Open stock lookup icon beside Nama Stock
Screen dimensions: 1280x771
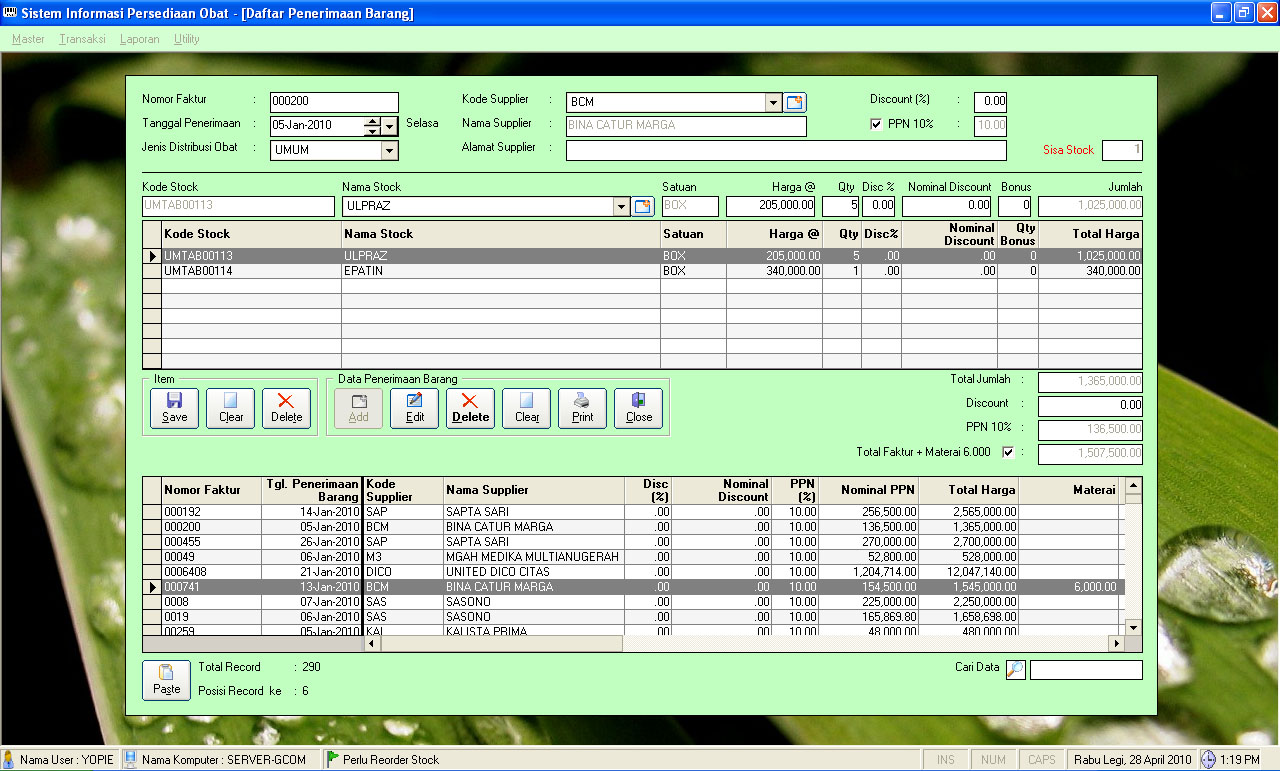tap(643, 207)
